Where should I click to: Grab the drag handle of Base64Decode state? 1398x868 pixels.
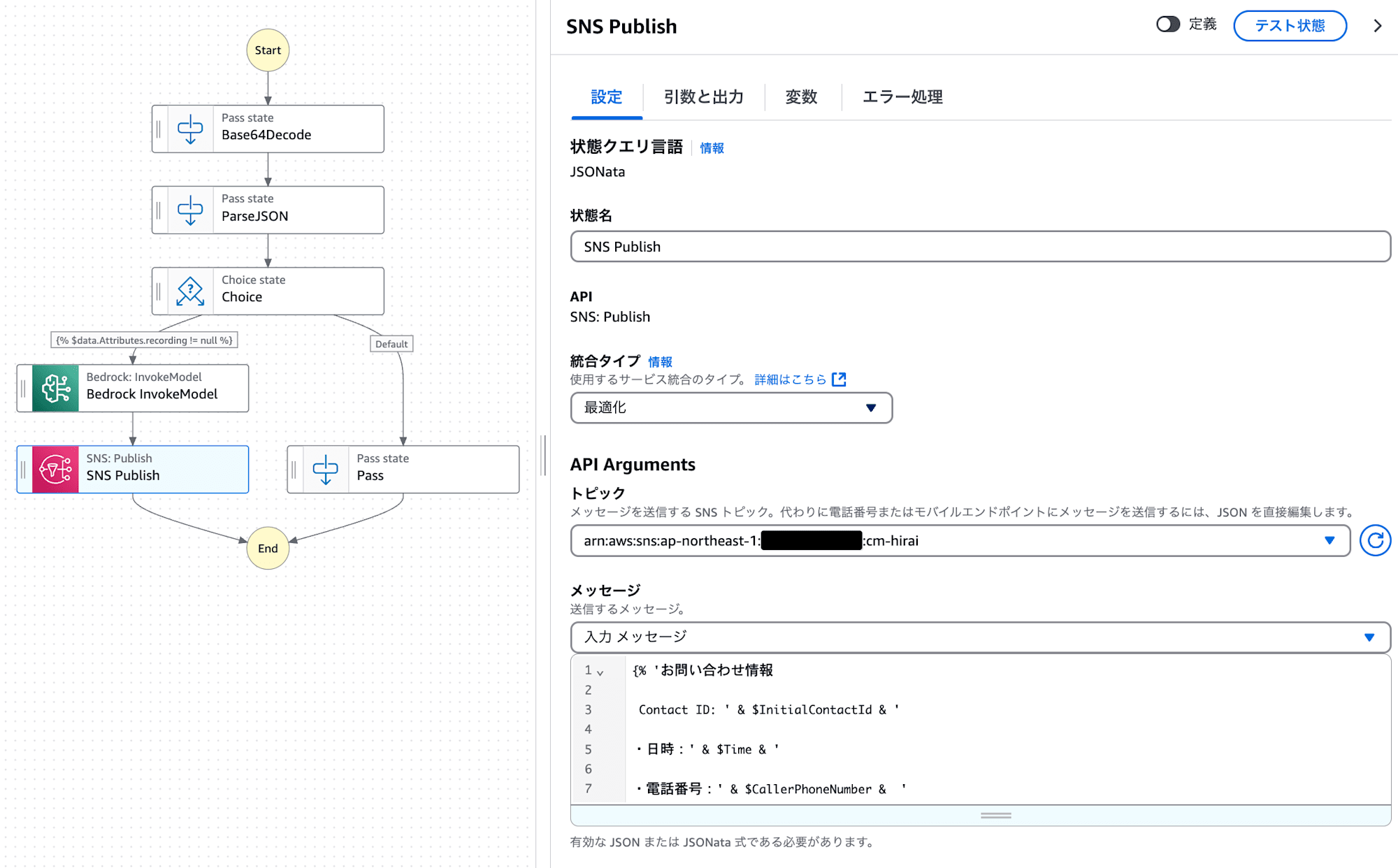click(159, 129)
